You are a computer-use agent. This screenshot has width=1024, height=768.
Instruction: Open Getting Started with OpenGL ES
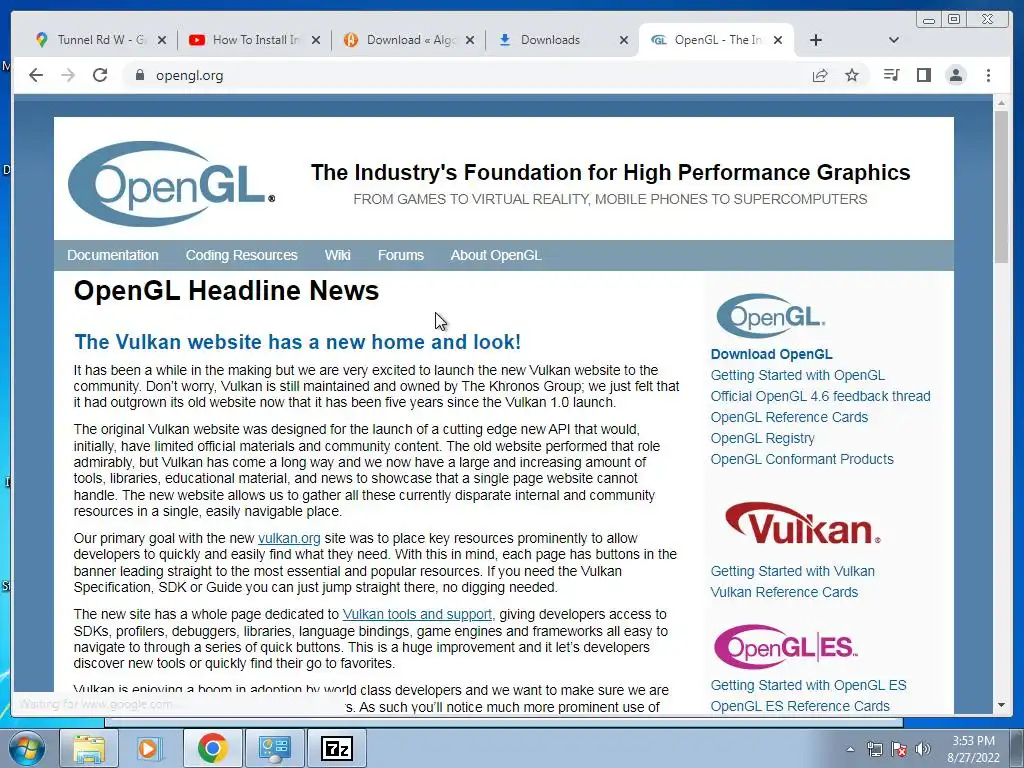tap(808, 686)
